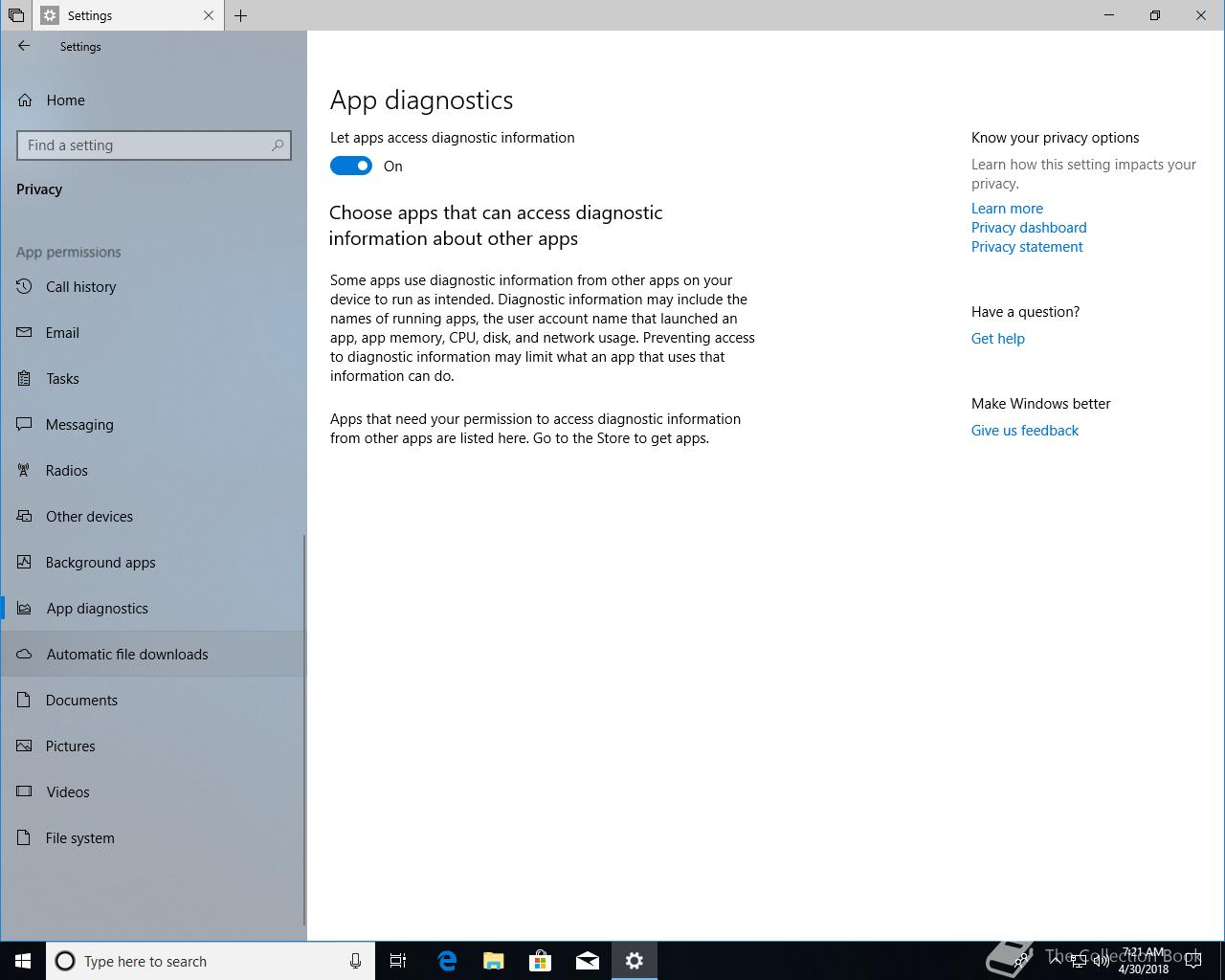Click the Get help link
1225x980 pixels.
997,339
